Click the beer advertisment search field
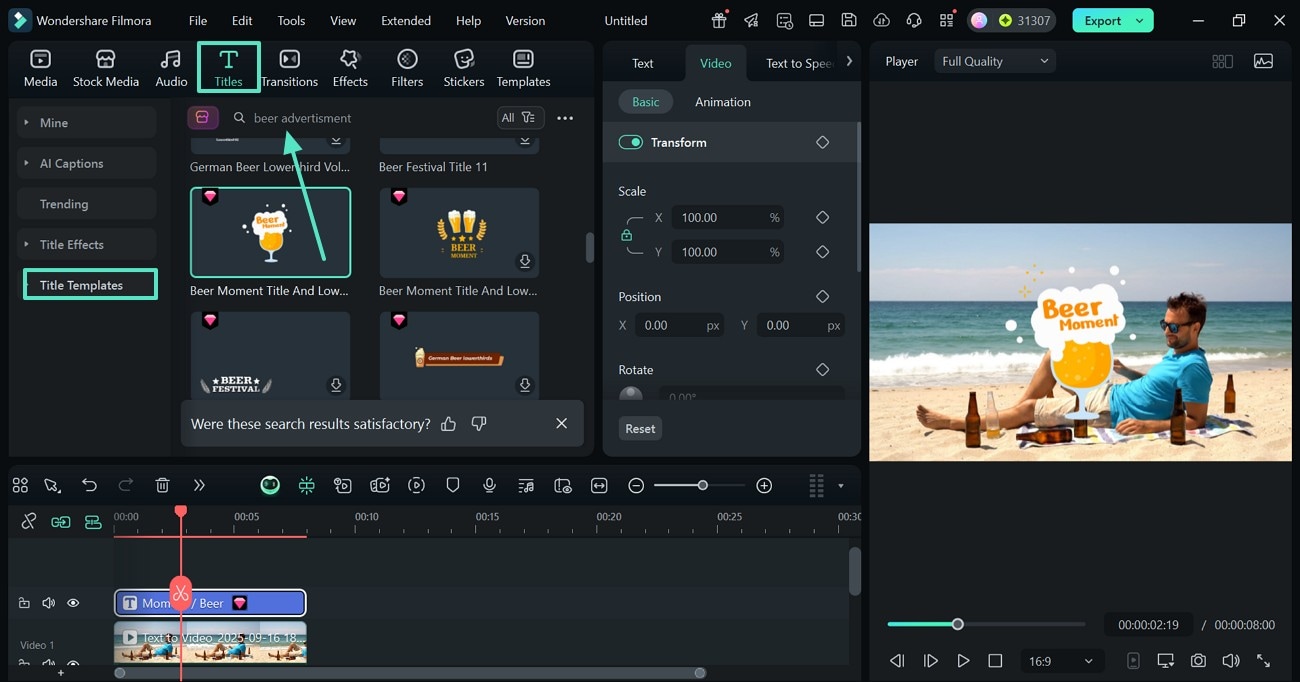Image resolution: width=1300 pixels, height=682 pixels. point(360,118)
